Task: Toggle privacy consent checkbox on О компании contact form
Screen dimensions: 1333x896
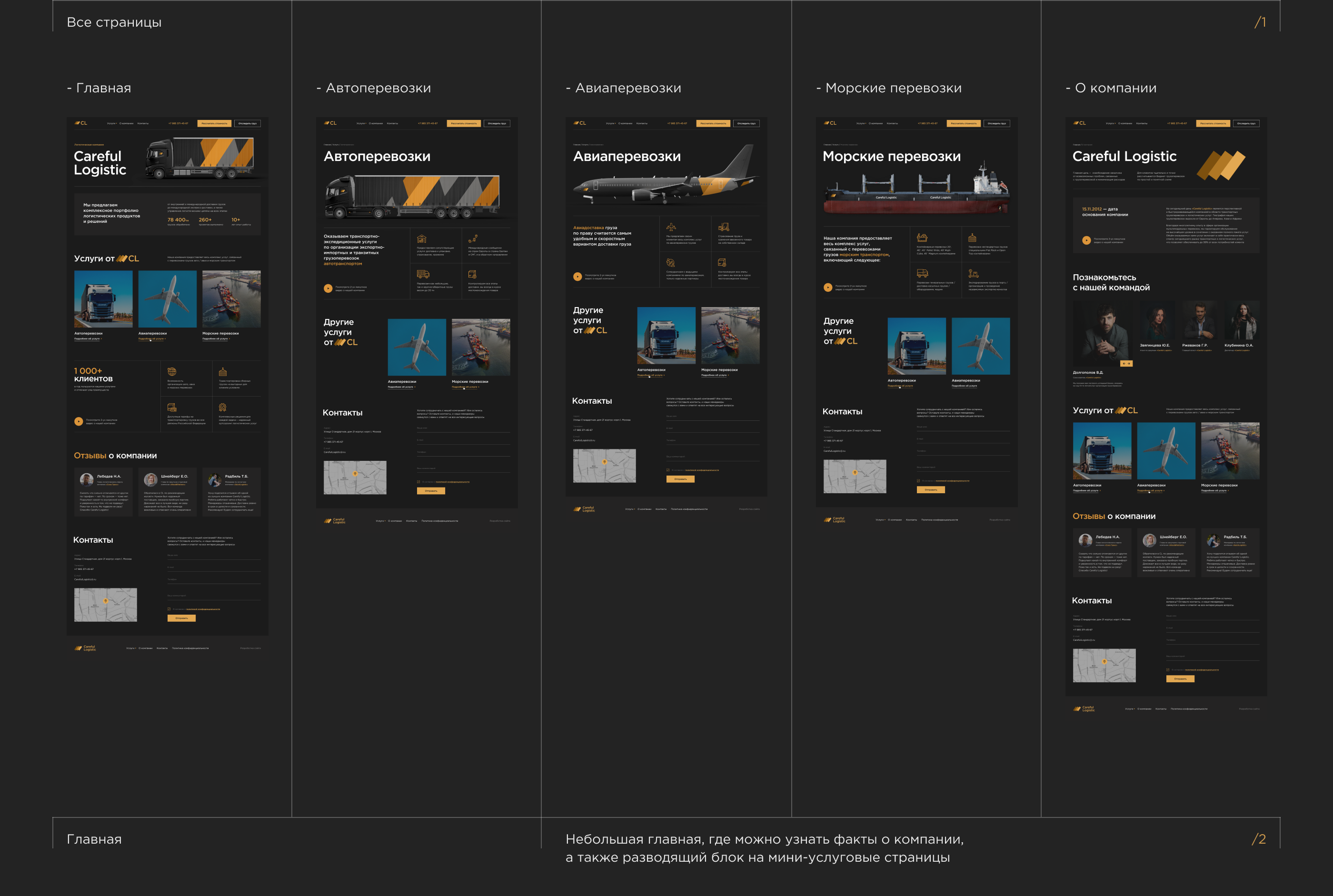Action: pyautogui.click(x=1168, y=670)
